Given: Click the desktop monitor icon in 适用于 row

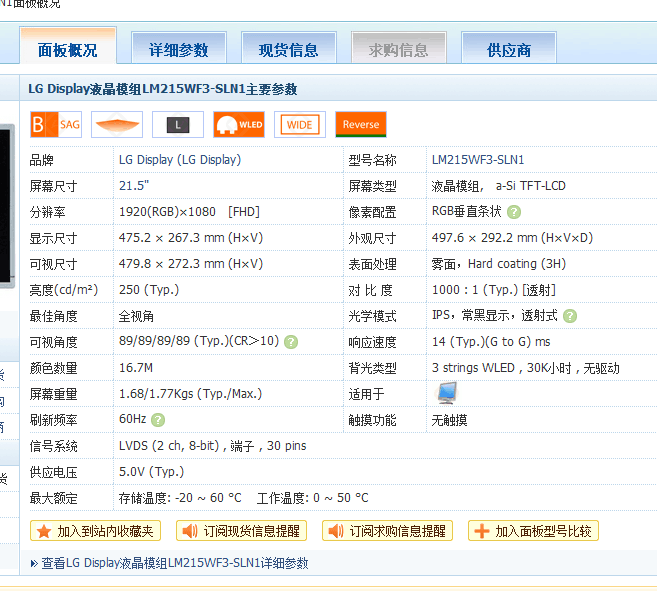Looking at the screenshot, I should (447, 393).
